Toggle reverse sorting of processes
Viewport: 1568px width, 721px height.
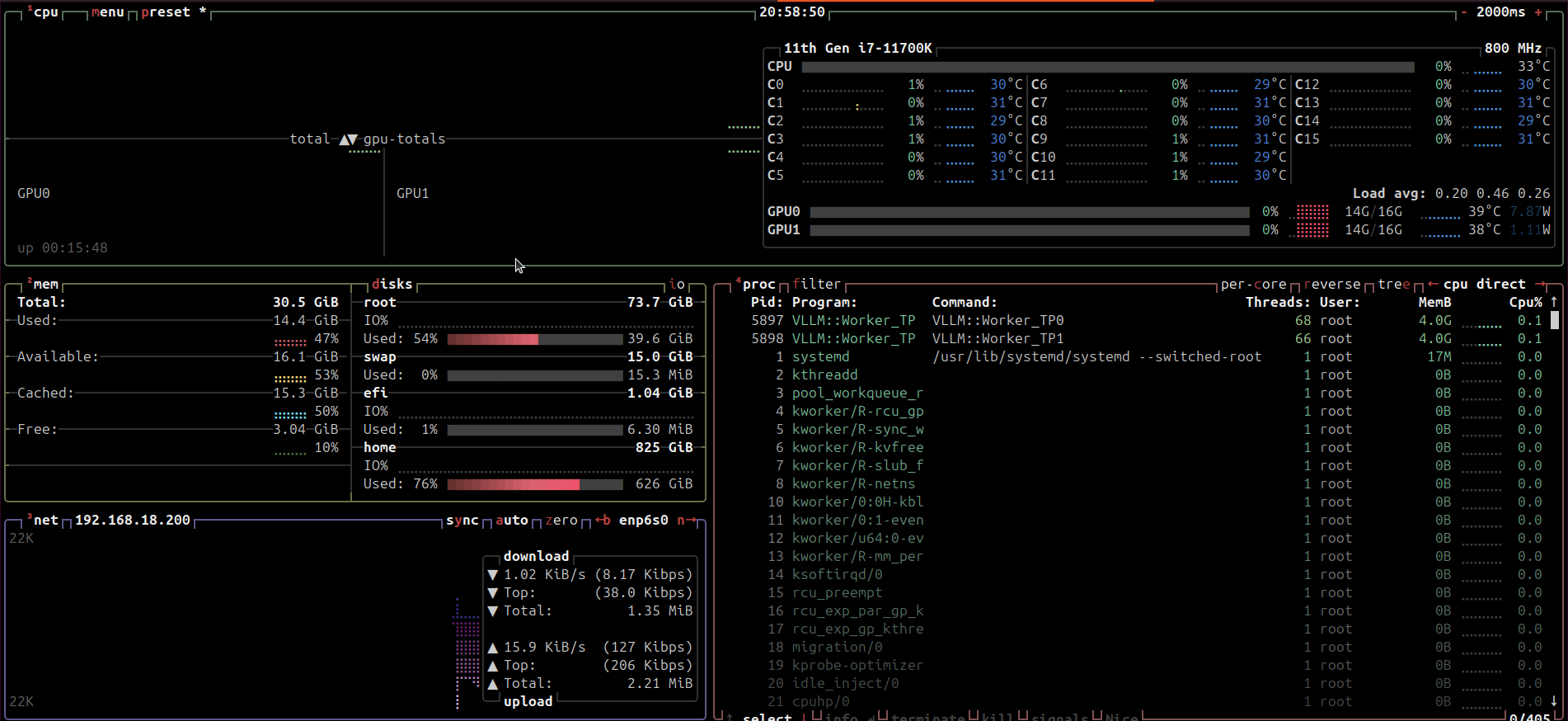tap(1332, 284)
